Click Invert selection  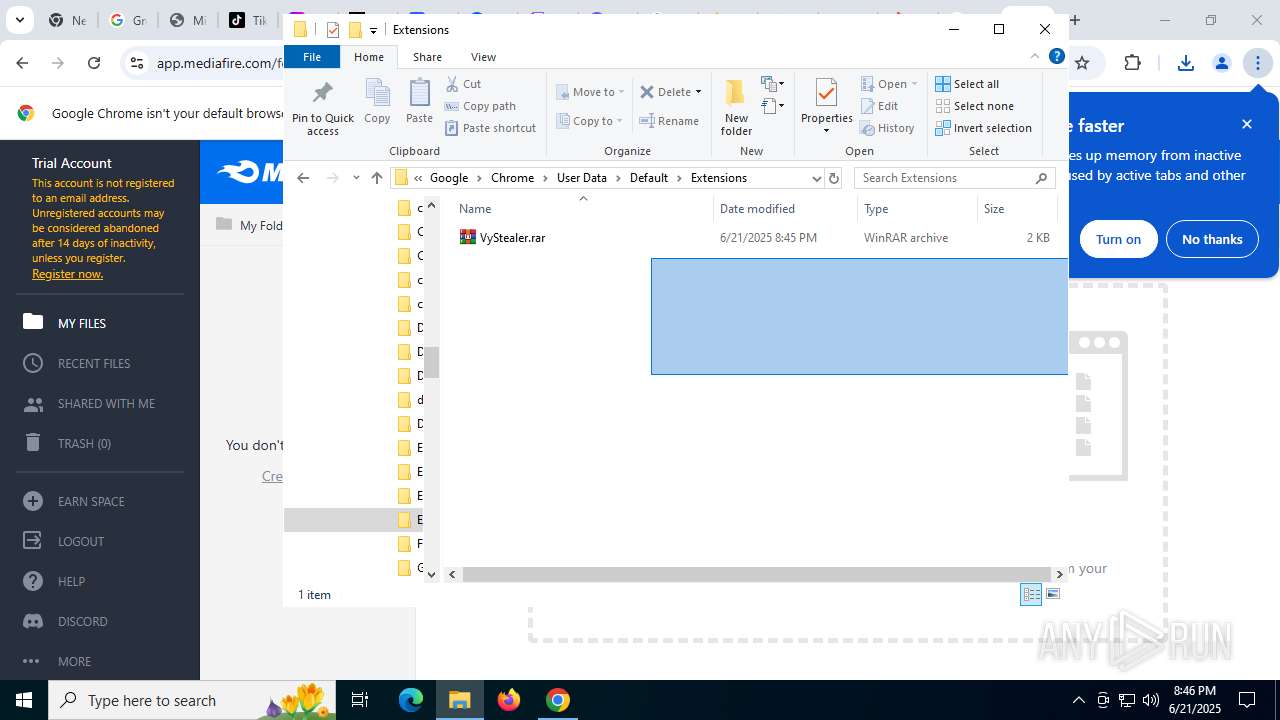point(983,128)
